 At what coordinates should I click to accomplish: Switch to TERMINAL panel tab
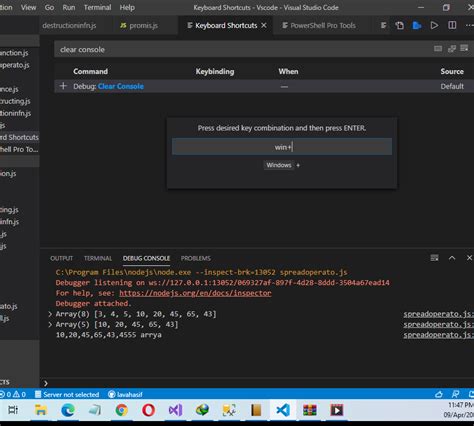pos(98,258)
